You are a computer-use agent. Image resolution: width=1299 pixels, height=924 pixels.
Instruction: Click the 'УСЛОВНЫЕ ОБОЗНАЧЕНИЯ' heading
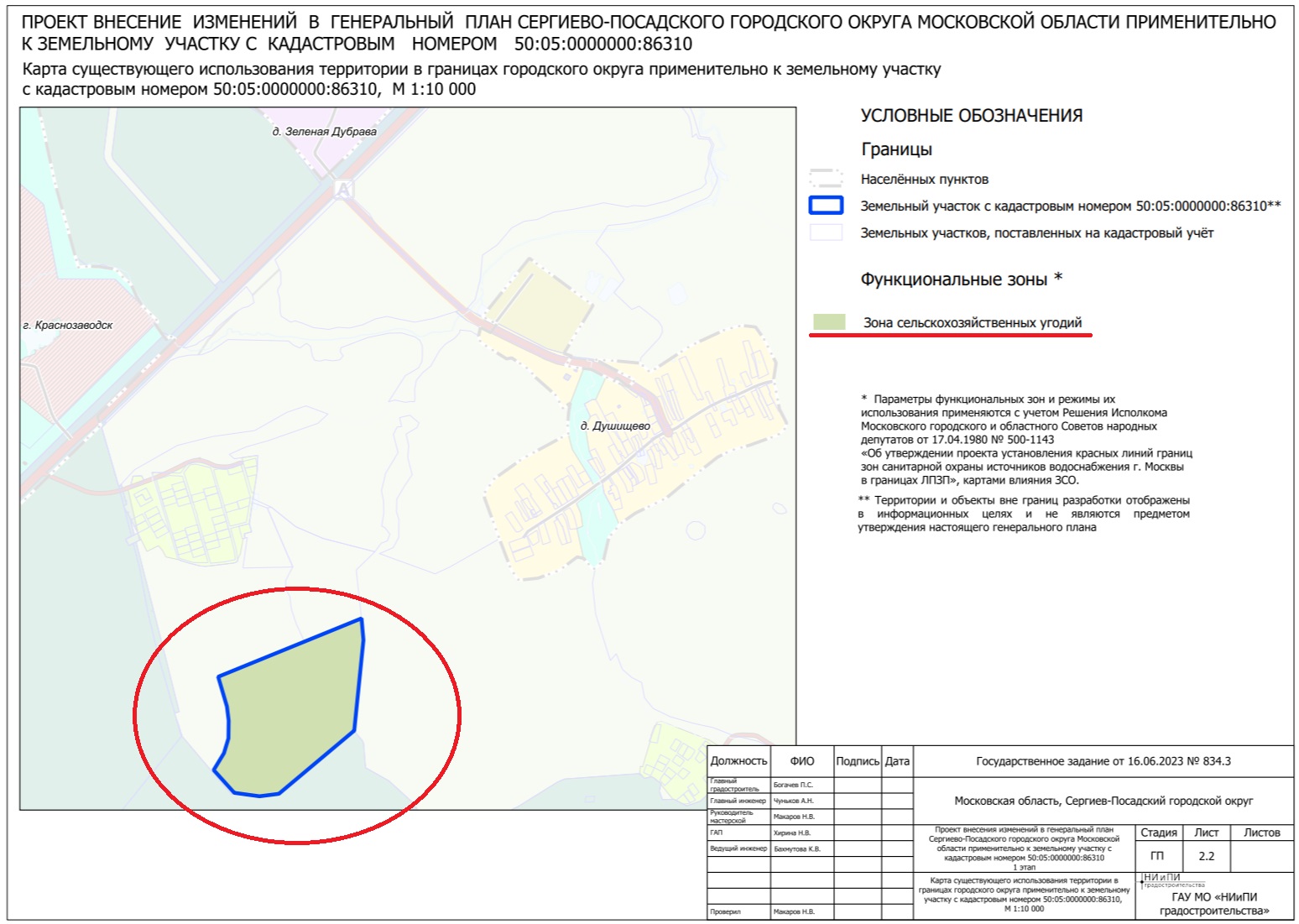tap(971, 116)
